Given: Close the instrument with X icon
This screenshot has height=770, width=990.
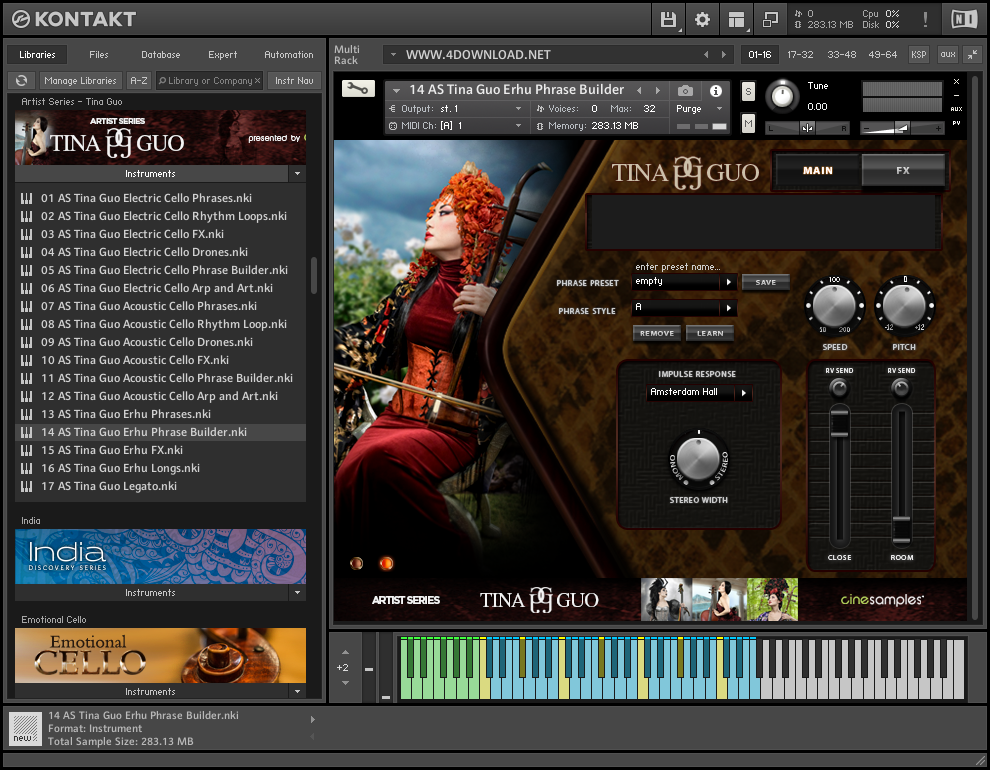Looking at the screenshot, I should coord(957,82).
